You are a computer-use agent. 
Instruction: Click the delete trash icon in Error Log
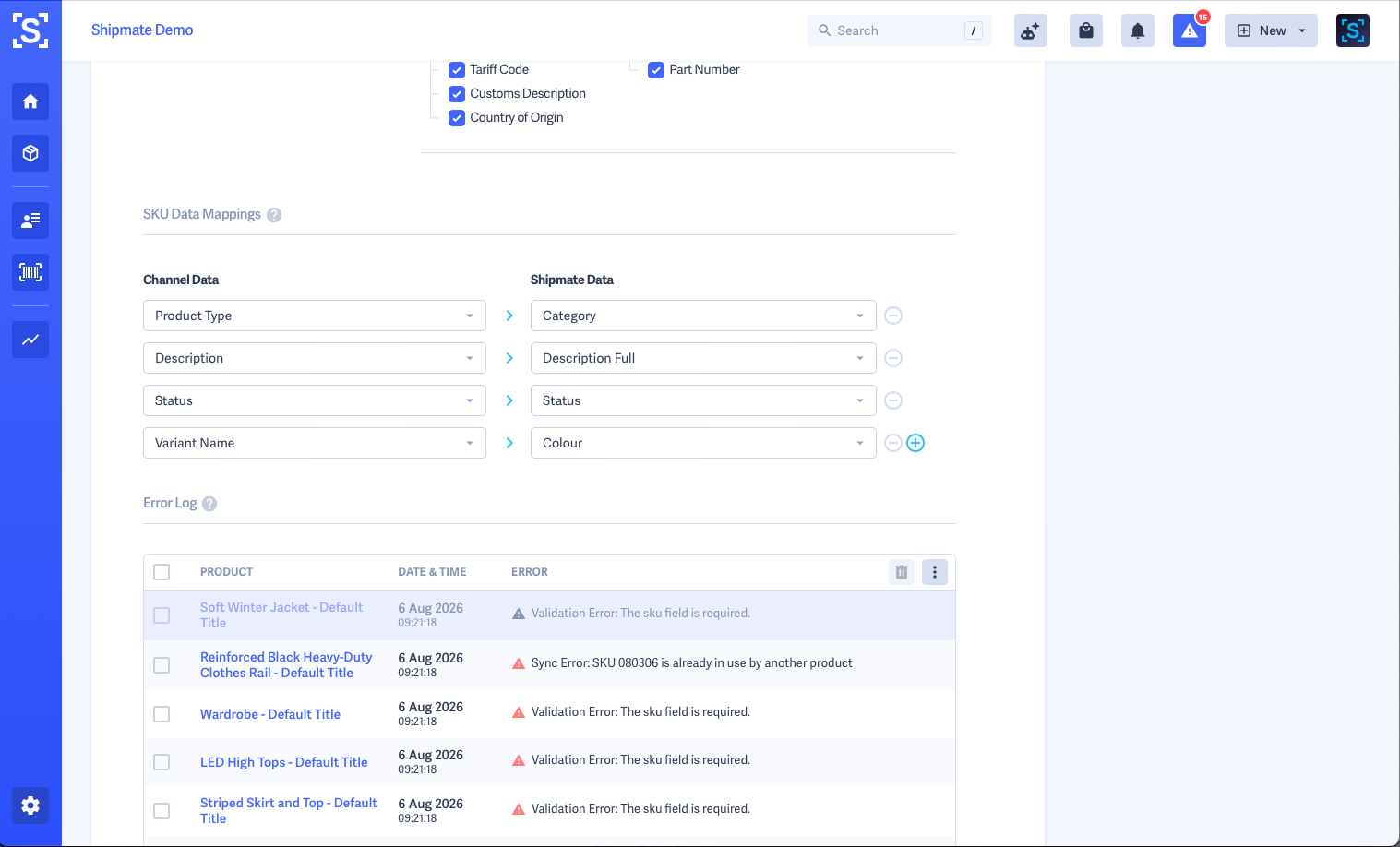tap(902, 572)
